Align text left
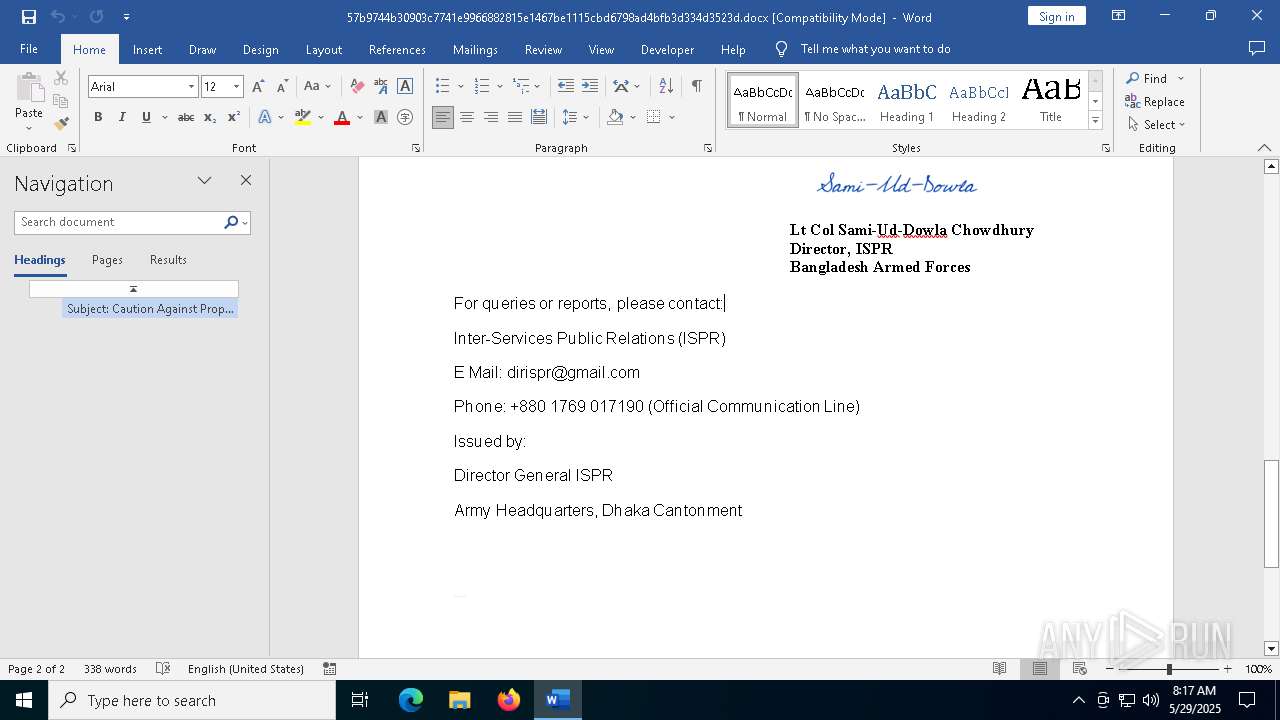The height and width of the screenshot is (720, 1280). click(443, 117)
